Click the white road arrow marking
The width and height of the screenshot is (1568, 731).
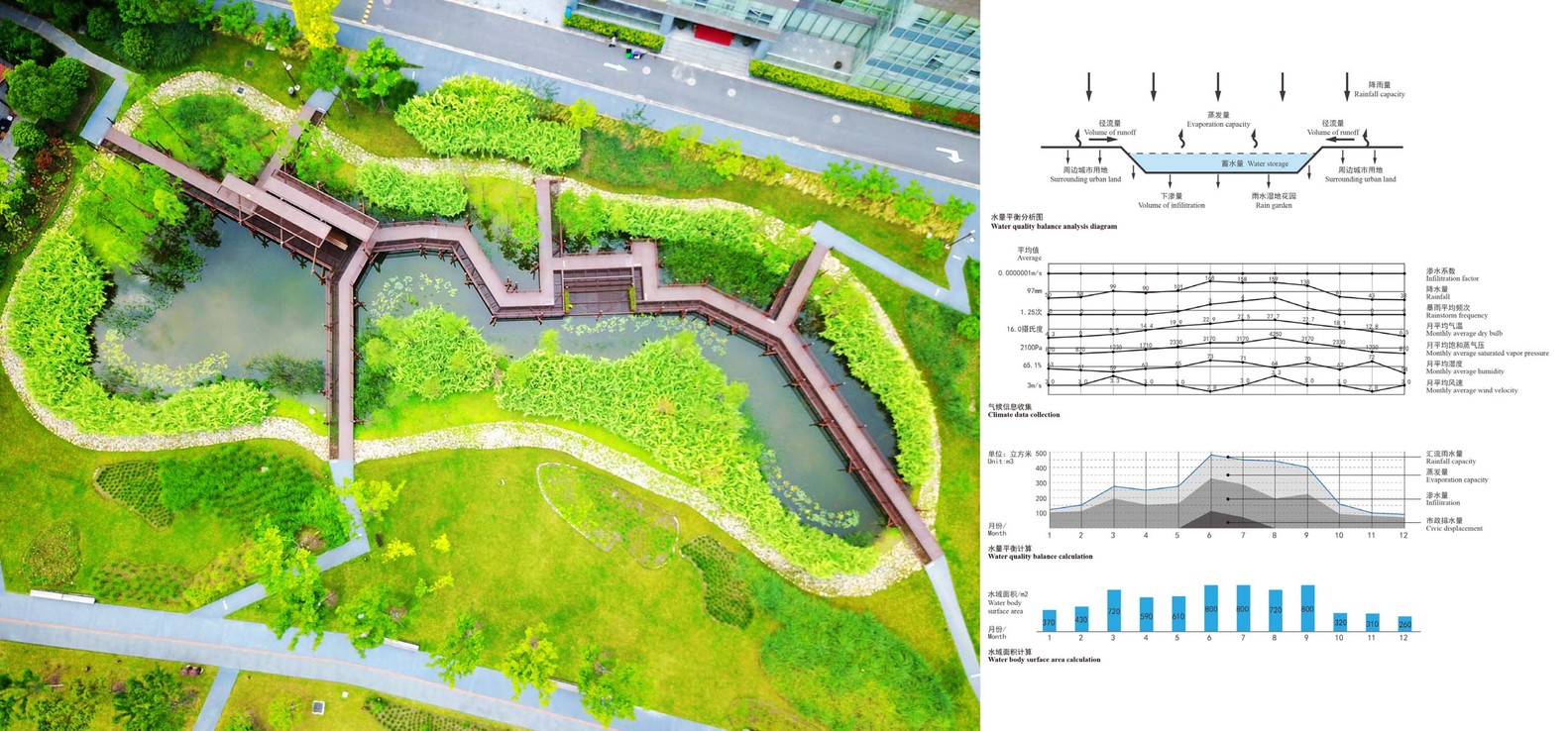(951, 155)
